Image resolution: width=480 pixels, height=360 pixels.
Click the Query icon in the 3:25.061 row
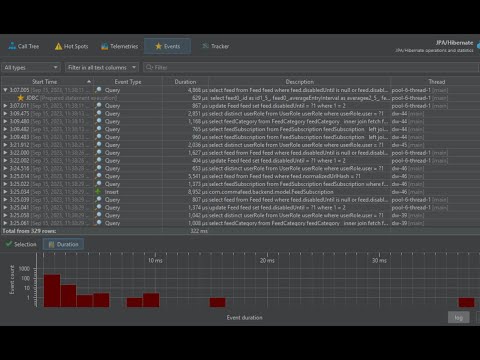coord(99,223)
